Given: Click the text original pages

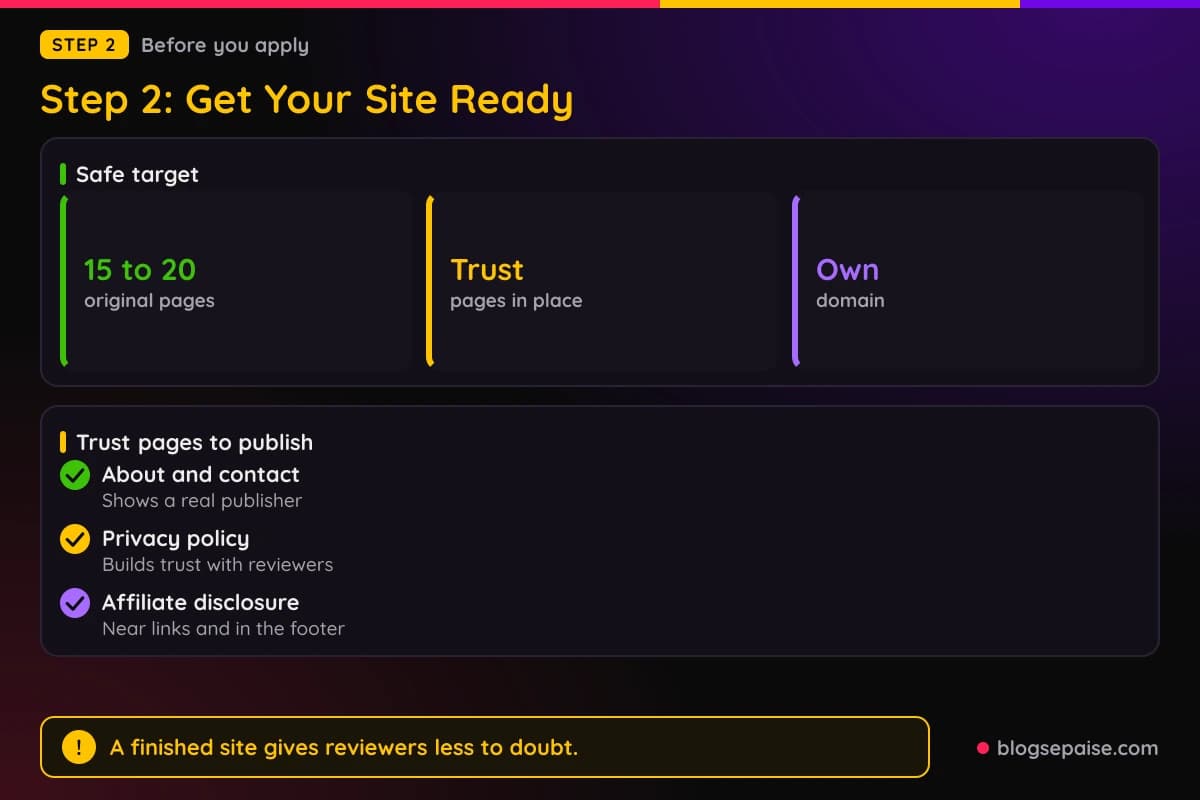Looking at the screenshot, I should click(149, 300).
